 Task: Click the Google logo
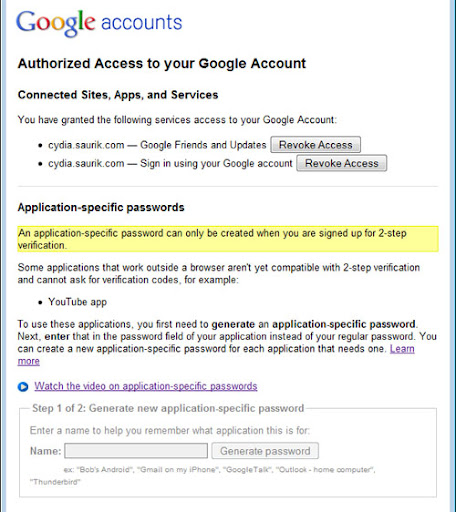click(56, 23)
